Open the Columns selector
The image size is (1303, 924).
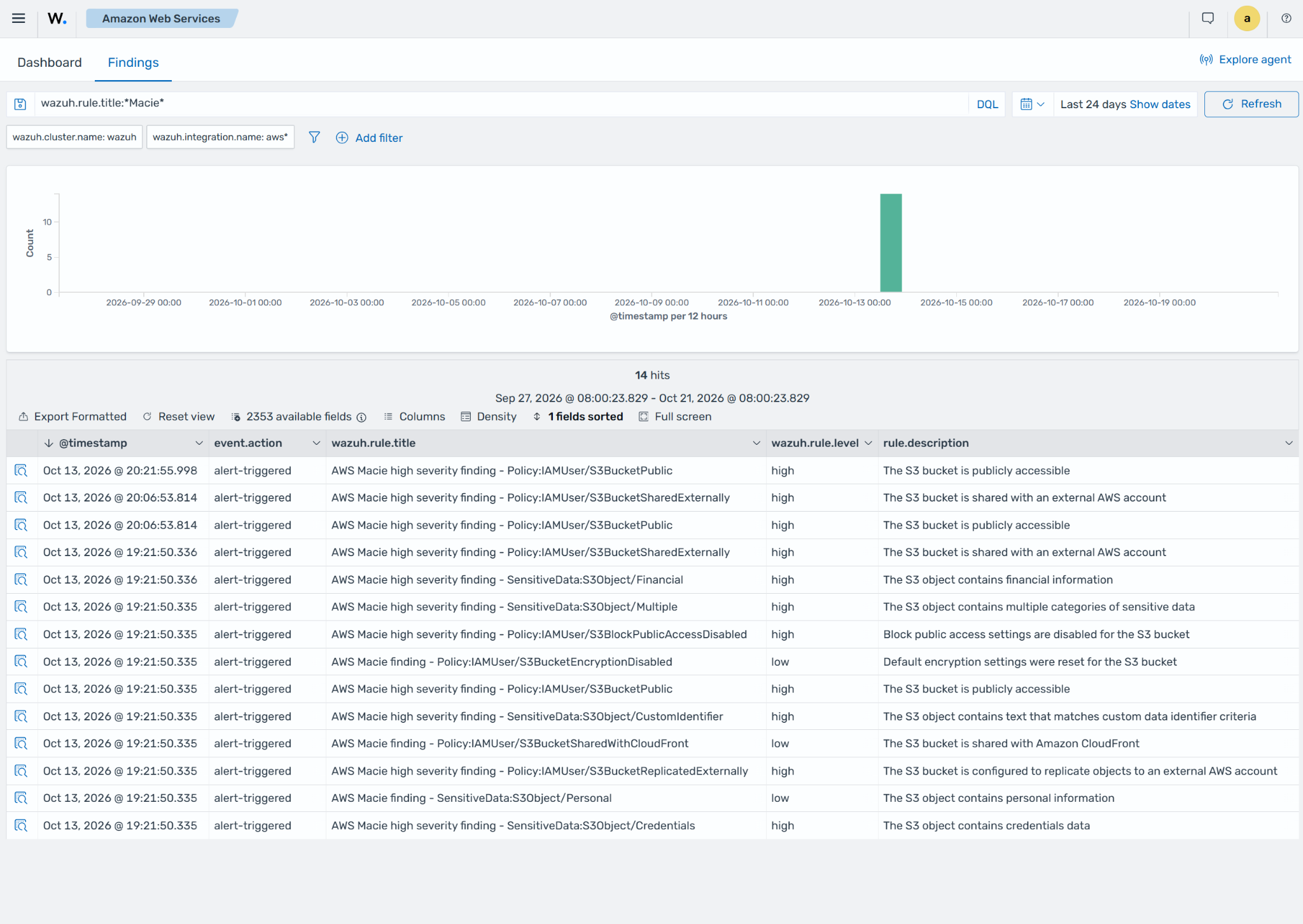pos(414,417)
